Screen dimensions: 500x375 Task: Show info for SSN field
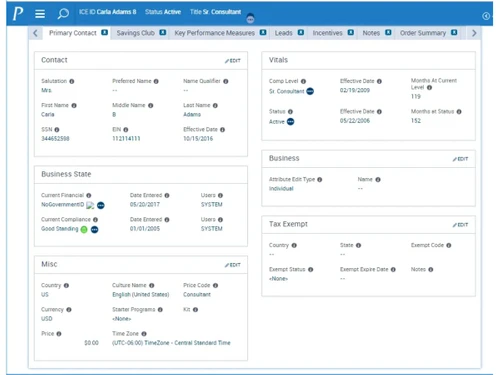pyautogui.click(x=57, y=130)
